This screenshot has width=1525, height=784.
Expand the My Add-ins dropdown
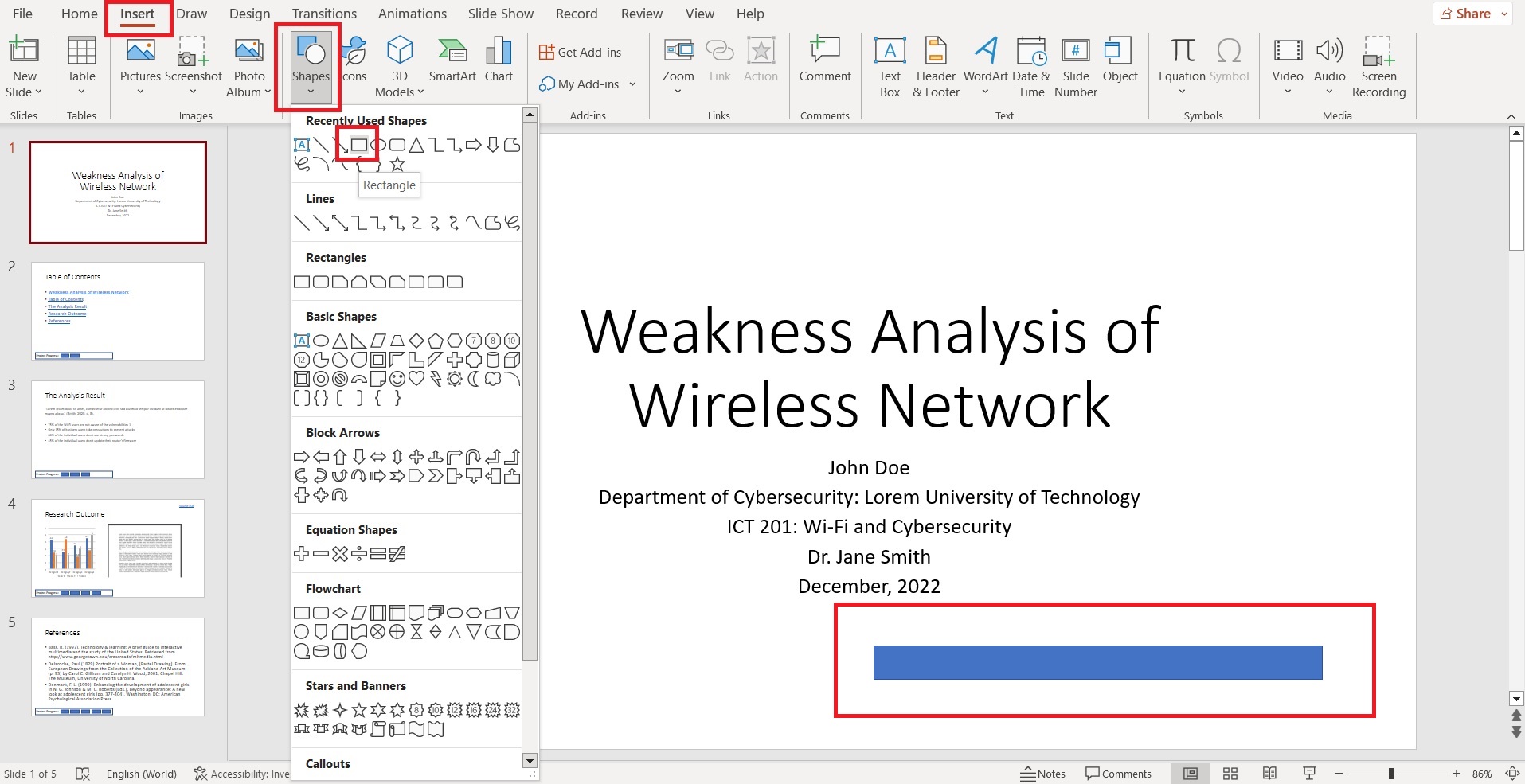click(632, 84)
